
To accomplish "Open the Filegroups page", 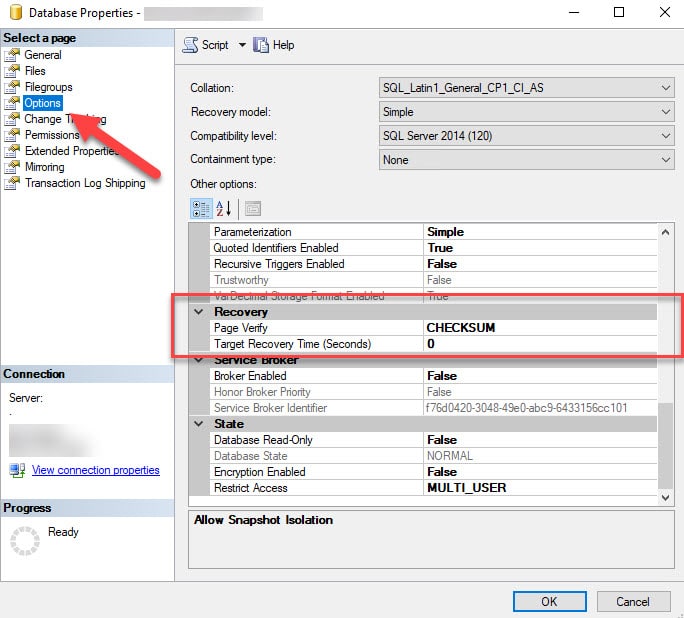I will coord(48,87).
